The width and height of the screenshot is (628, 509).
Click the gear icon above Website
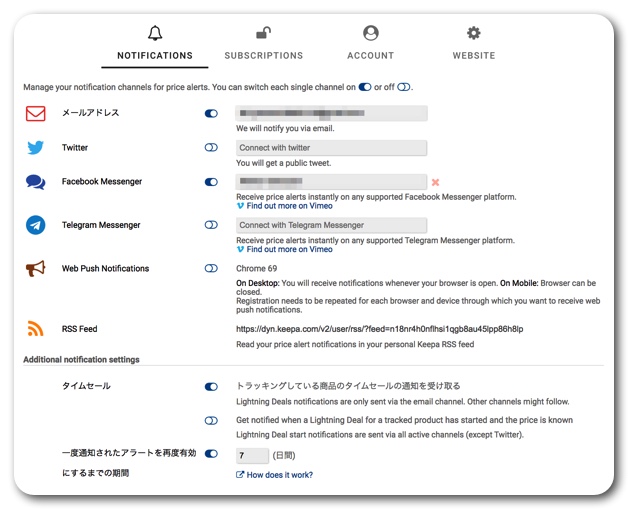coord(474,34)
